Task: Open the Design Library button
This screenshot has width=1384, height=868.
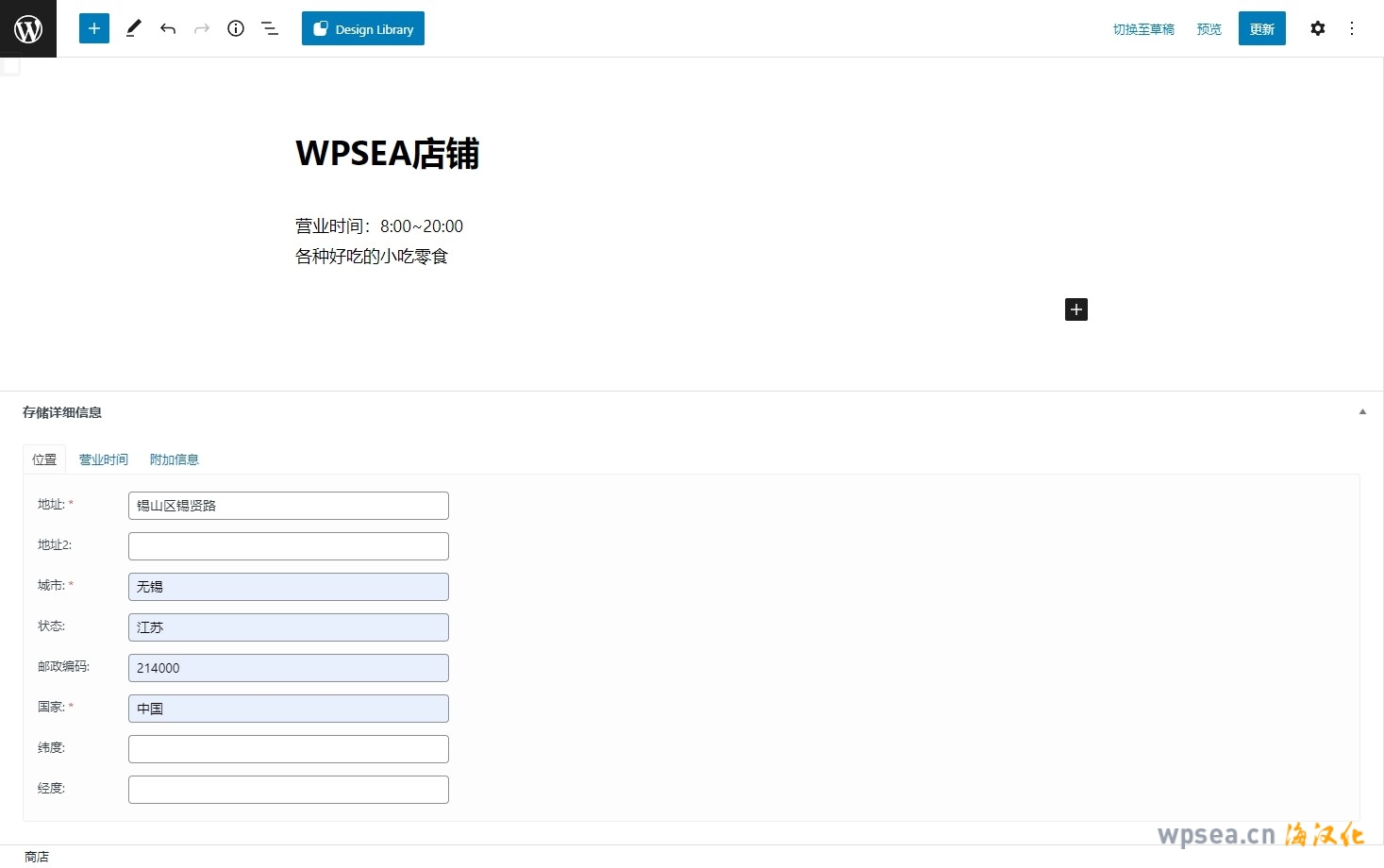Action: point(363,28)
